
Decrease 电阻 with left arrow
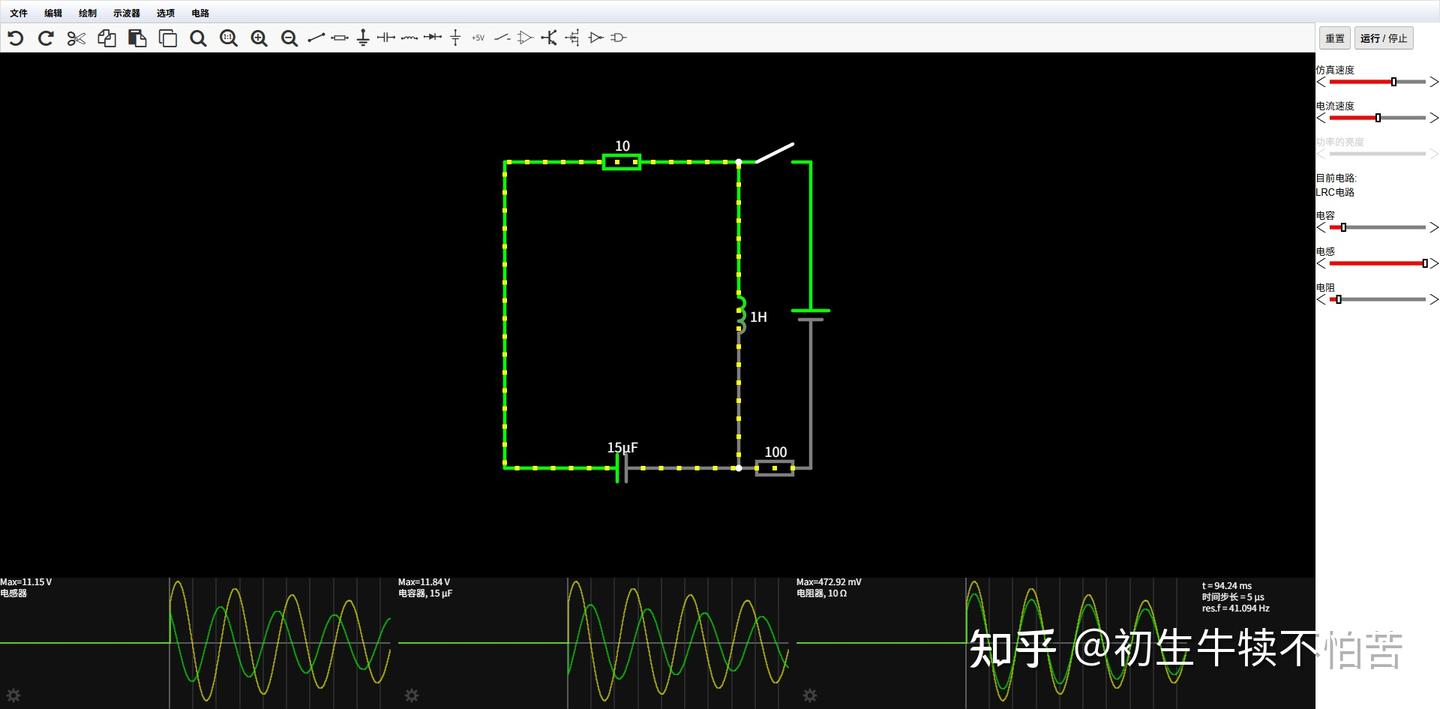[x=1321, y=299]
